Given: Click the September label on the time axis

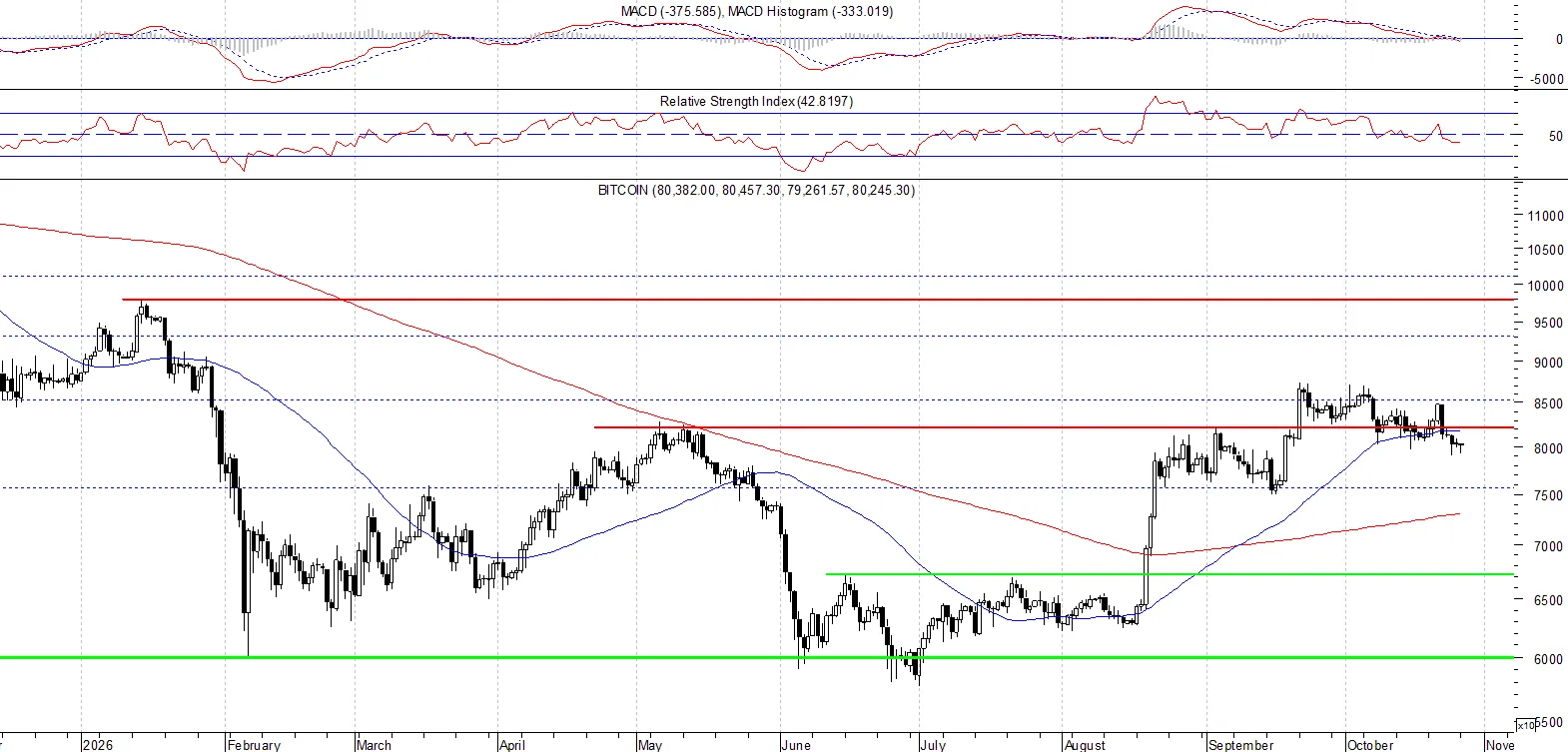Looking at the screenshot, I should coord(1240,745).
